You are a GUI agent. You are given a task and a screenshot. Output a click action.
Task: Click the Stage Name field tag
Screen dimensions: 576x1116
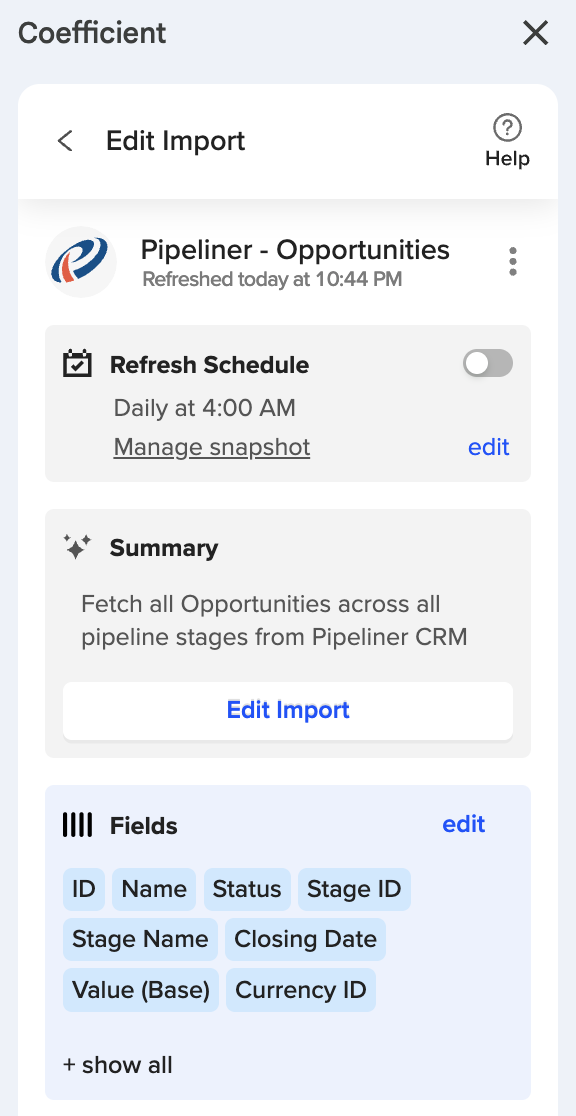coord(140,939)
